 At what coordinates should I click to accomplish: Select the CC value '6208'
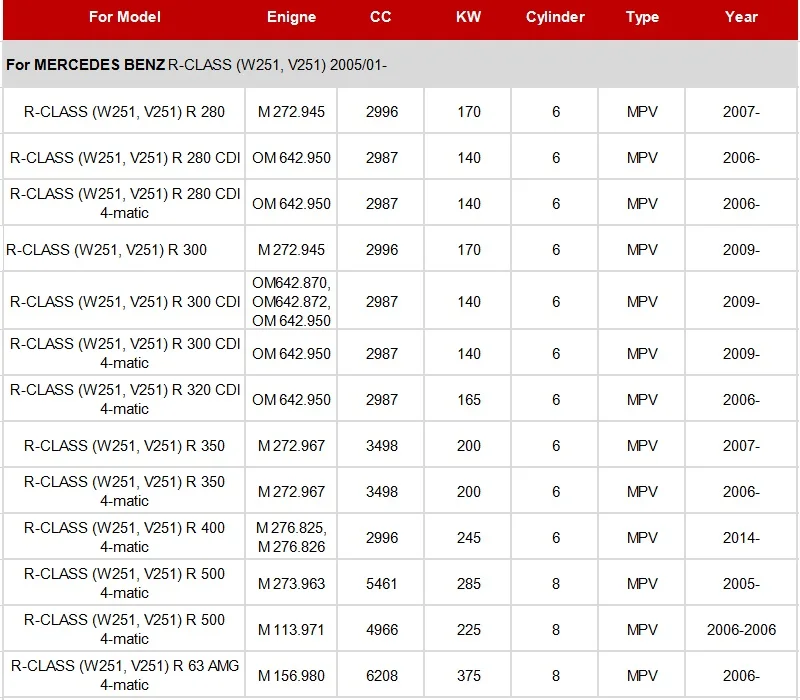click(x=382, y=676)
